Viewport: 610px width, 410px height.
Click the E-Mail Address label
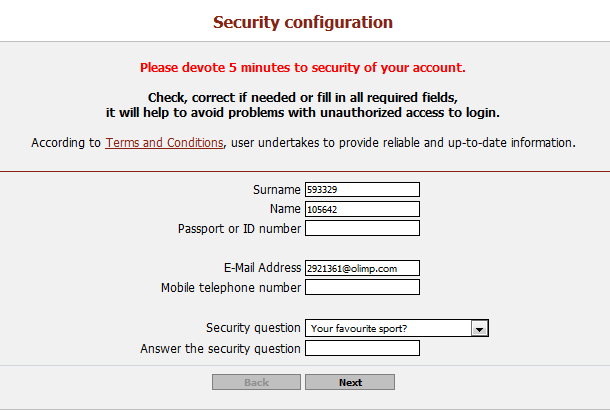[262, 268]
